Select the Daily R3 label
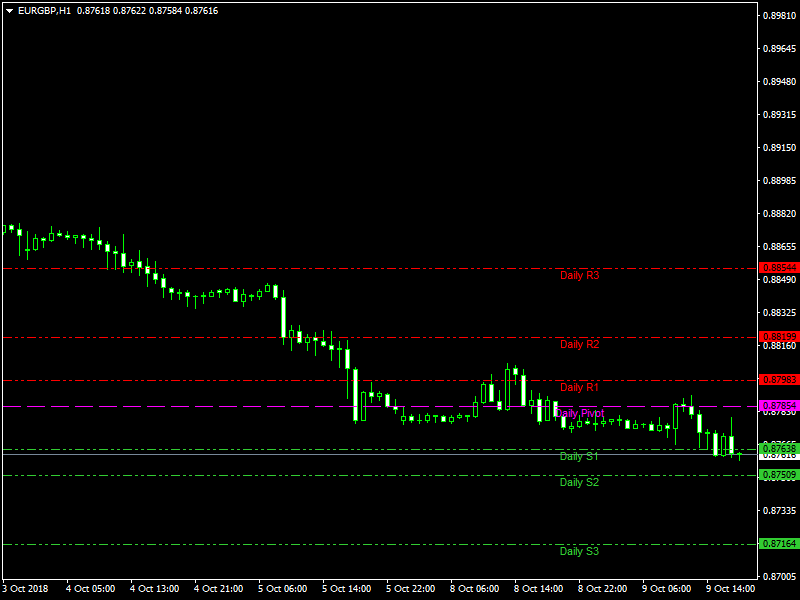Viewport: 800px width, 600px height. click(579, 275)
